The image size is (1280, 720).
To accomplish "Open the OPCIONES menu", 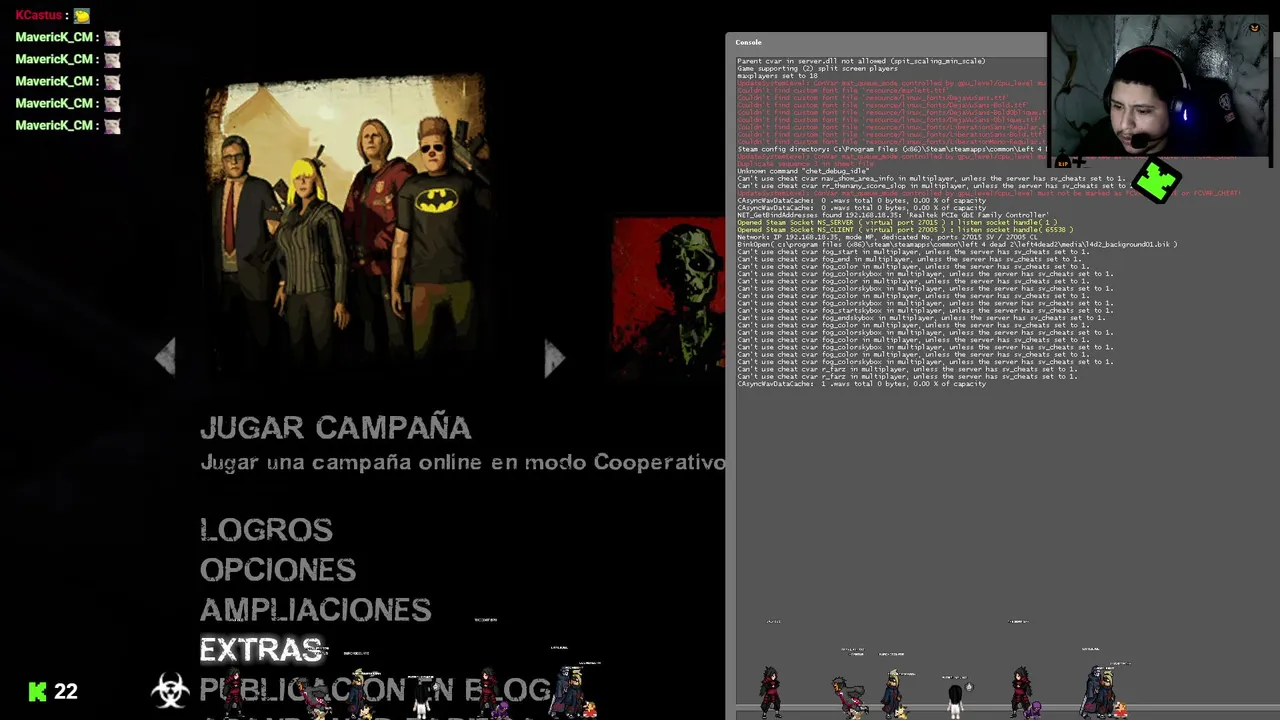I will tap(278, 569).
